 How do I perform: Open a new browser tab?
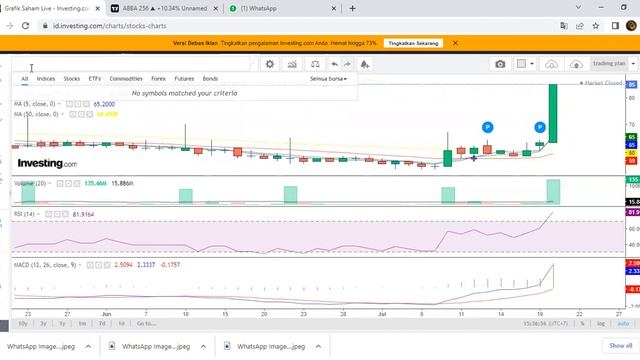353,8
